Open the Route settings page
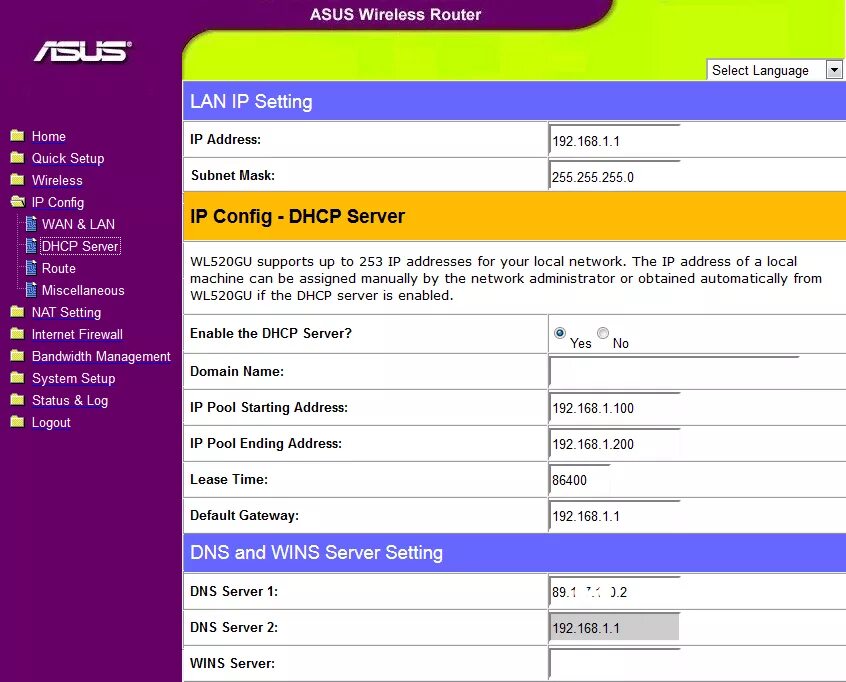The image size is (846, 682). (59, 269)
